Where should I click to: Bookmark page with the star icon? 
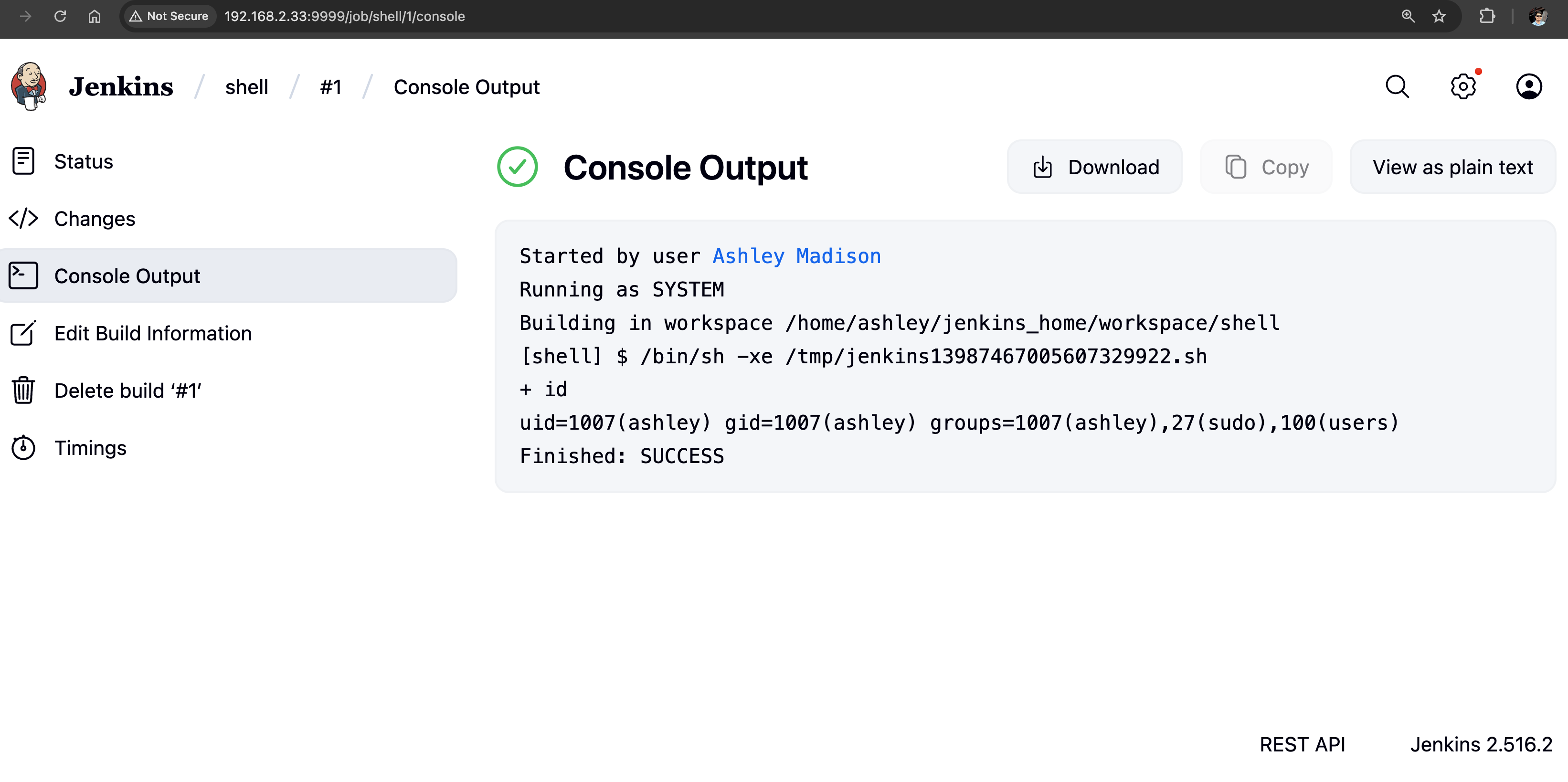pos(1439,16)
